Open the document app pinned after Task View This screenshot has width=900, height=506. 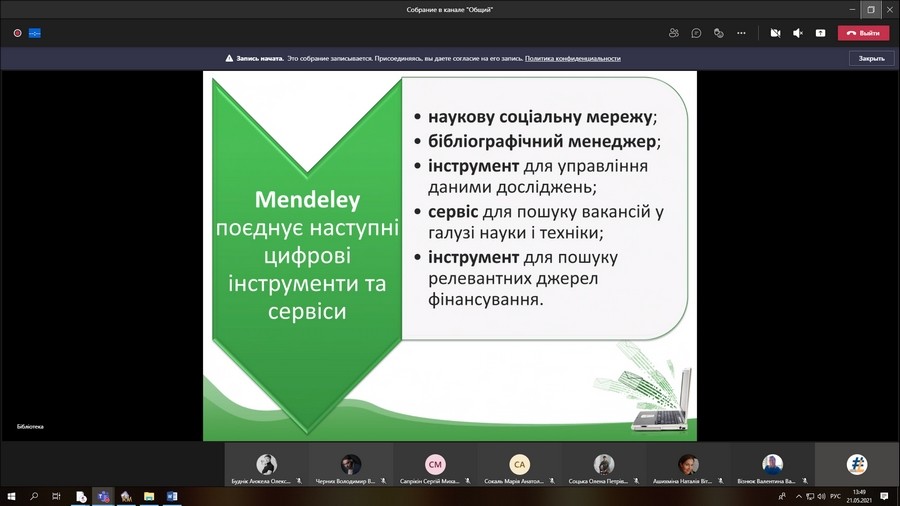pyautogui.click(x=81, y=497)
